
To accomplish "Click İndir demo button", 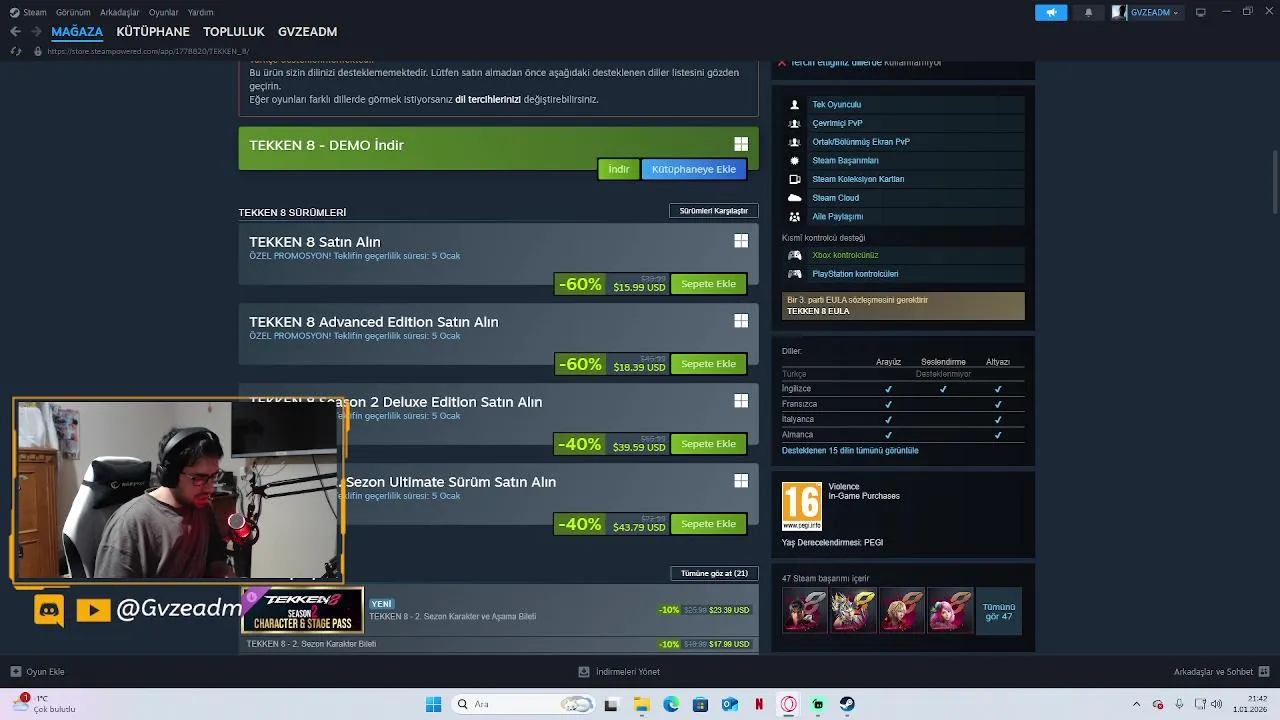I will click(x=619, y=169).
